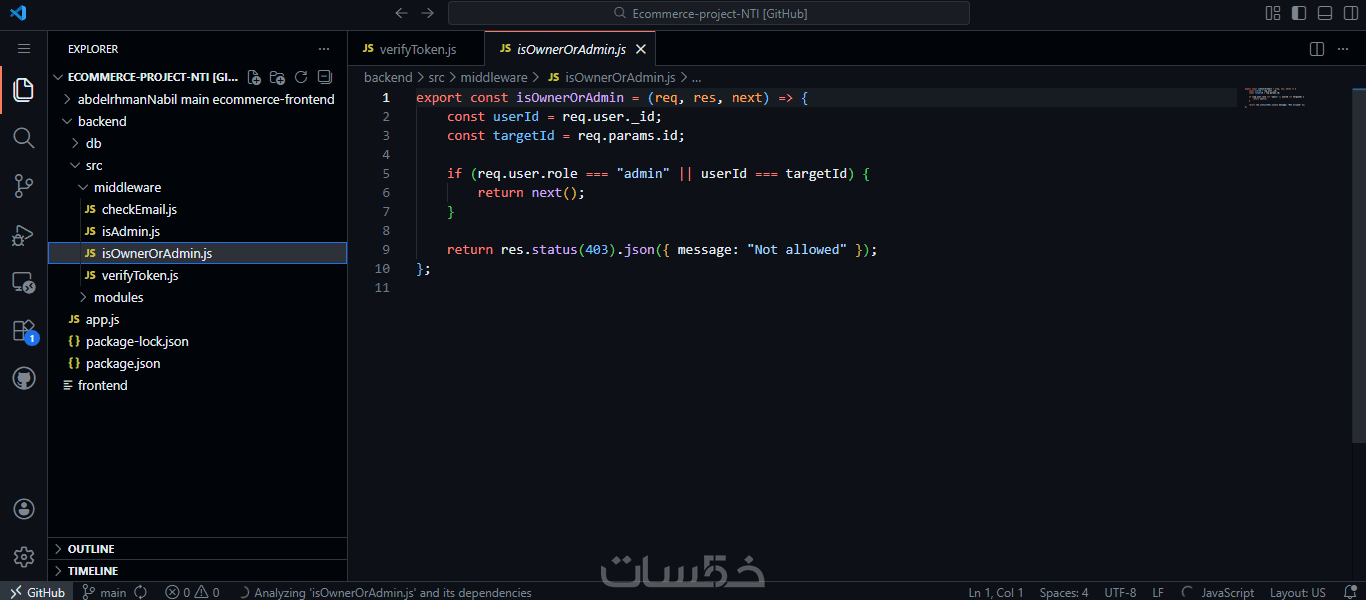1366x600 pixels.
Task: Click the command center search box
Action: (709, 13)
